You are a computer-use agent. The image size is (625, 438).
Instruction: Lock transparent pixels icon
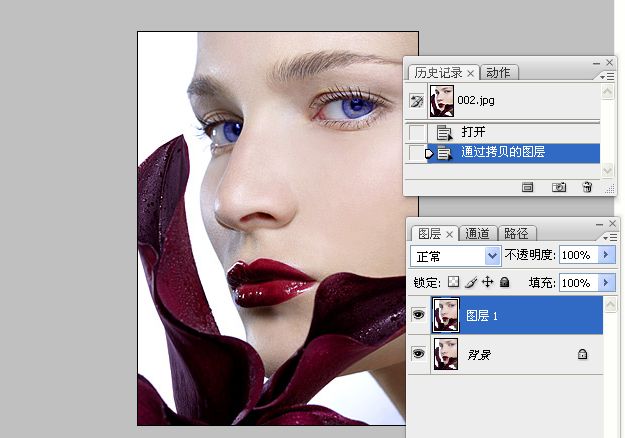point(453,282)
